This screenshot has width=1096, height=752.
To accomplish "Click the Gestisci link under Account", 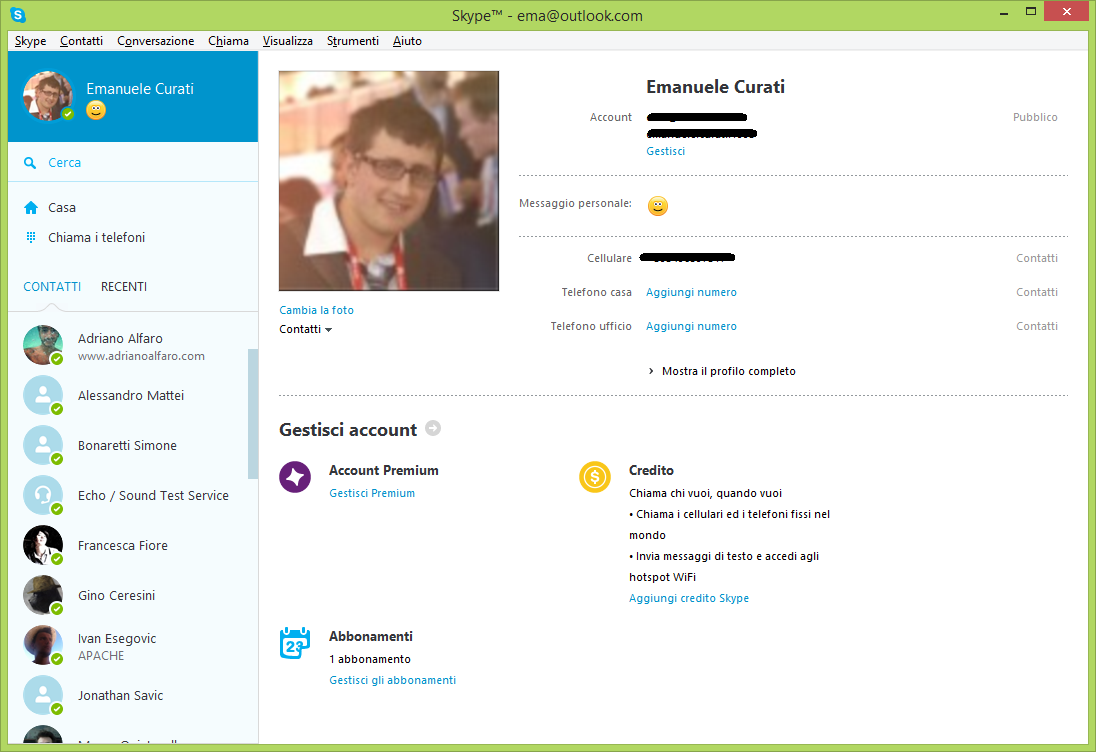I will (665, 151).
